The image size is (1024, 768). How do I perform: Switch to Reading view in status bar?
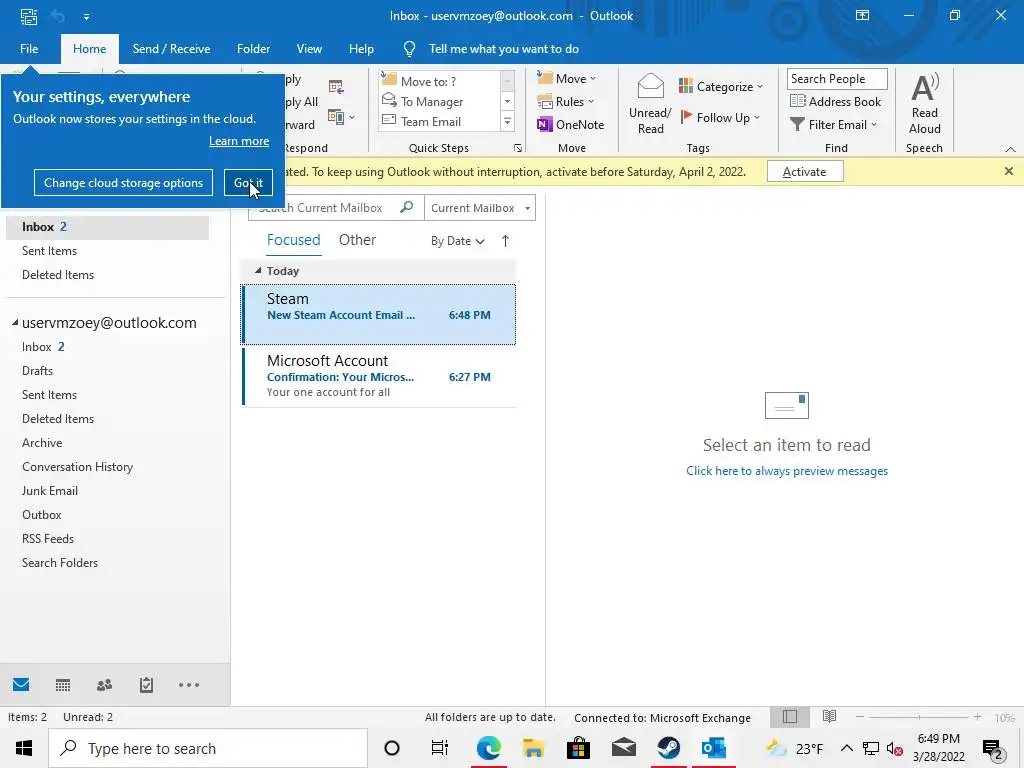pyautogui.click(x=829, y=716)
